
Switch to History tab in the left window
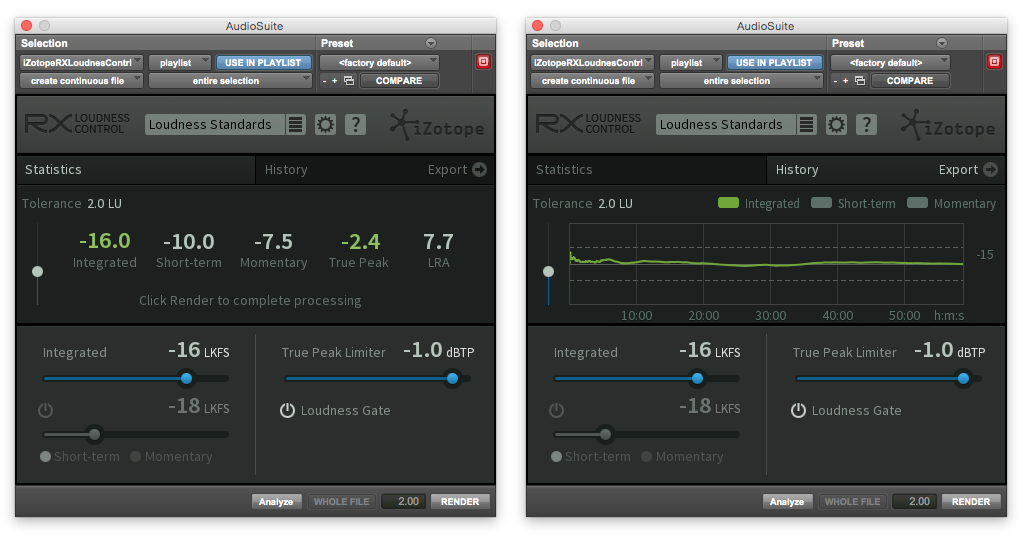tap(286, 170)
